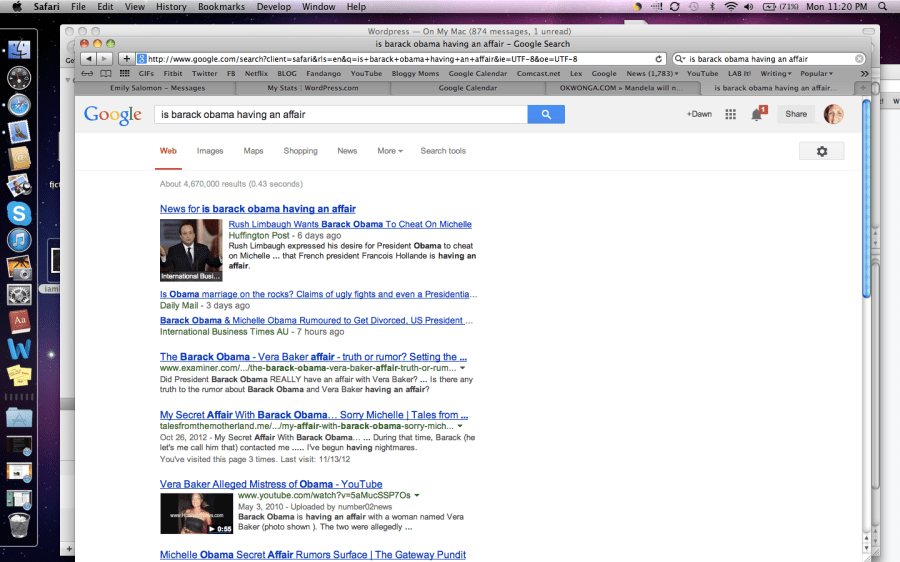This screenshot has height=562, width=900.
Task: Open the Google apps grid icon
Action: point(731,114)
